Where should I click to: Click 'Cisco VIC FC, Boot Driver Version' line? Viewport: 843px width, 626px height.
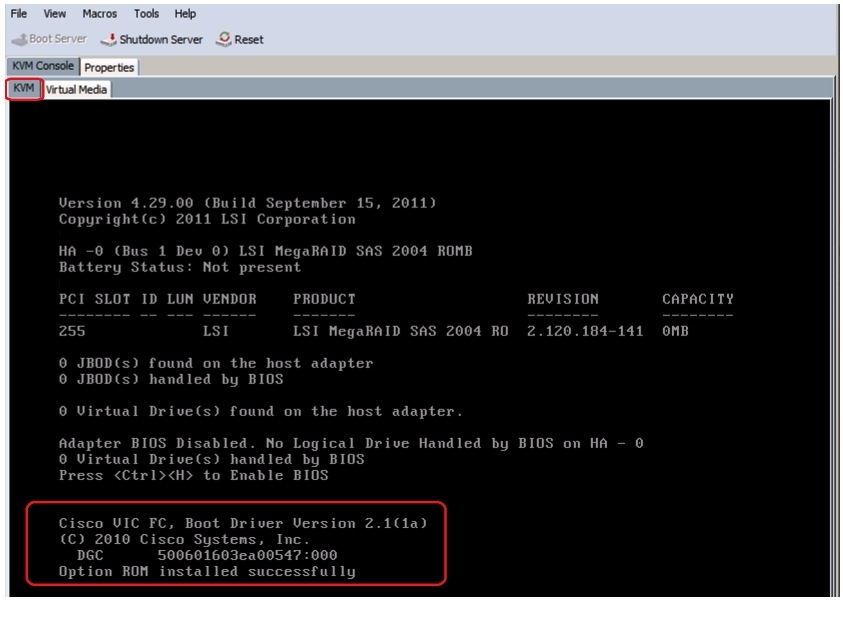tap(243, 523)
